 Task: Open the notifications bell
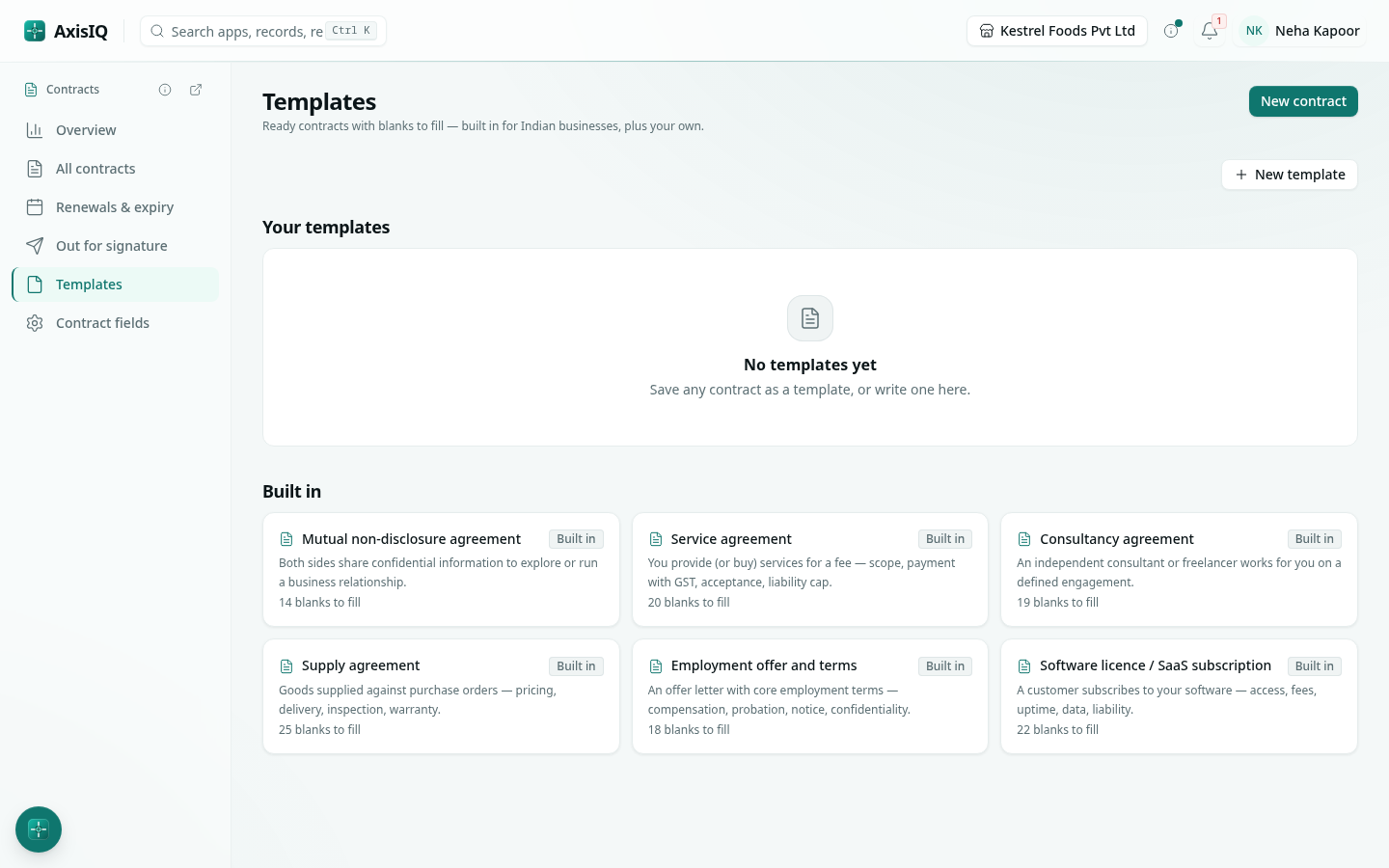coord(1210,31)
